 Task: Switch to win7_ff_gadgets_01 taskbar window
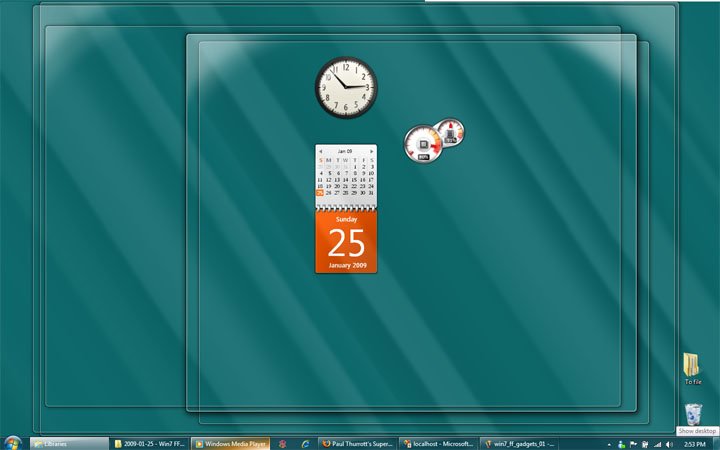point(519,444)
